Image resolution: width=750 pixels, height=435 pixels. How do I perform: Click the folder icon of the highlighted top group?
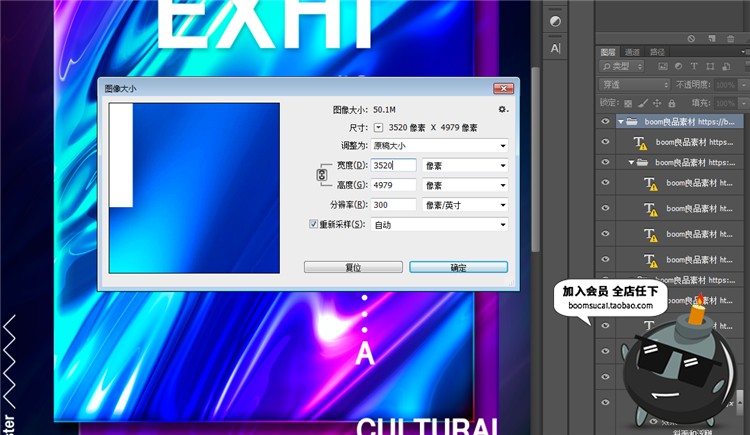632,122
